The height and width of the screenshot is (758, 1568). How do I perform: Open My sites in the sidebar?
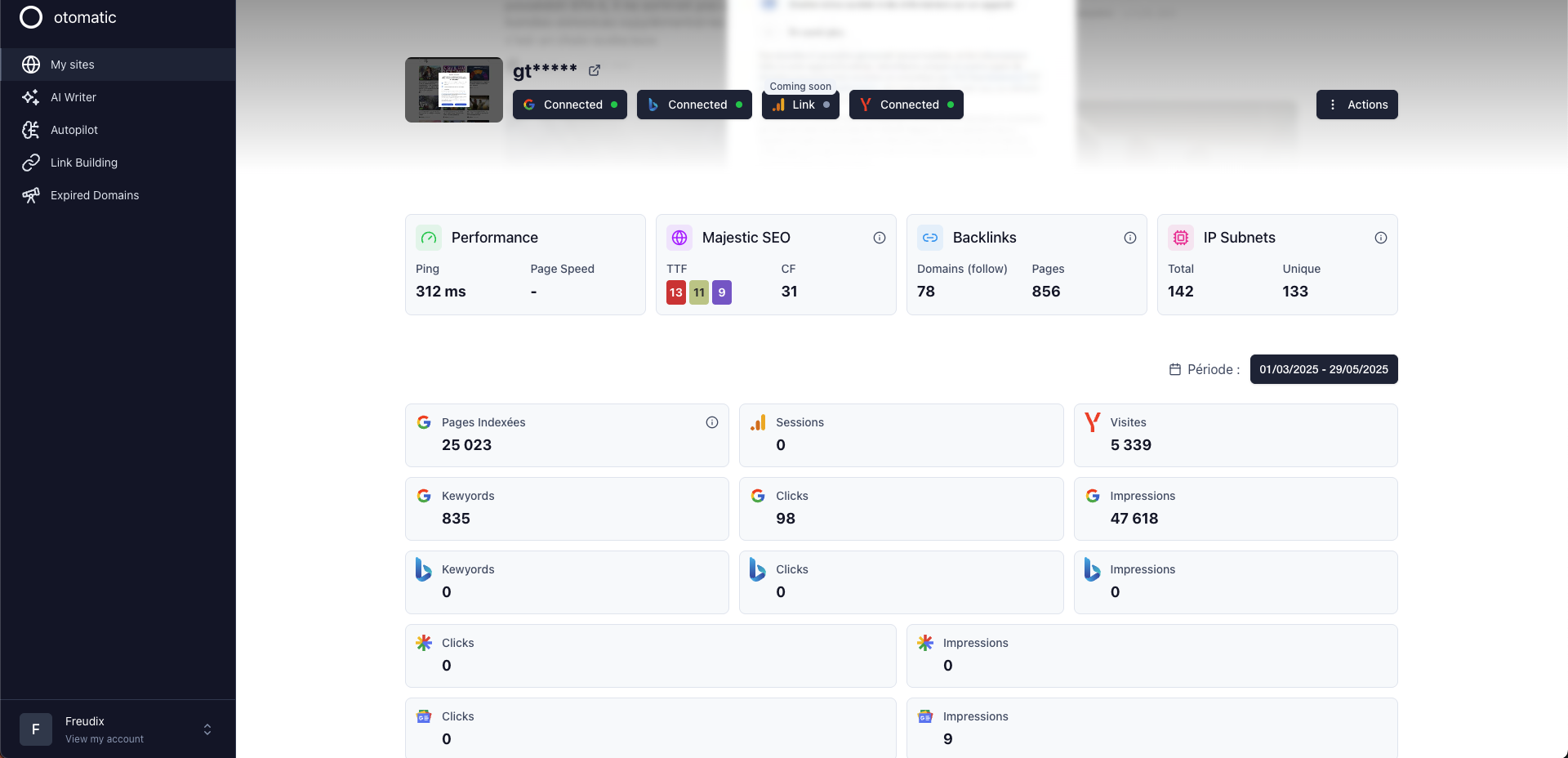[x=72, y=65]
